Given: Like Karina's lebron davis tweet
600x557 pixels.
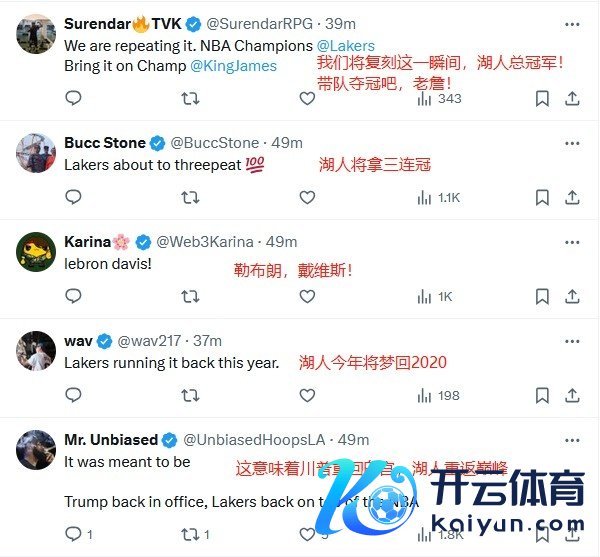Looking at the screenshot, I should 307,296.
